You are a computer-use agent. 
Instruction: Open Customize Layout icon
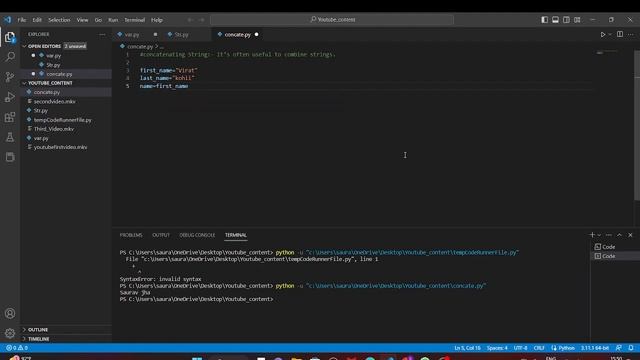click(x=577, y=20)
